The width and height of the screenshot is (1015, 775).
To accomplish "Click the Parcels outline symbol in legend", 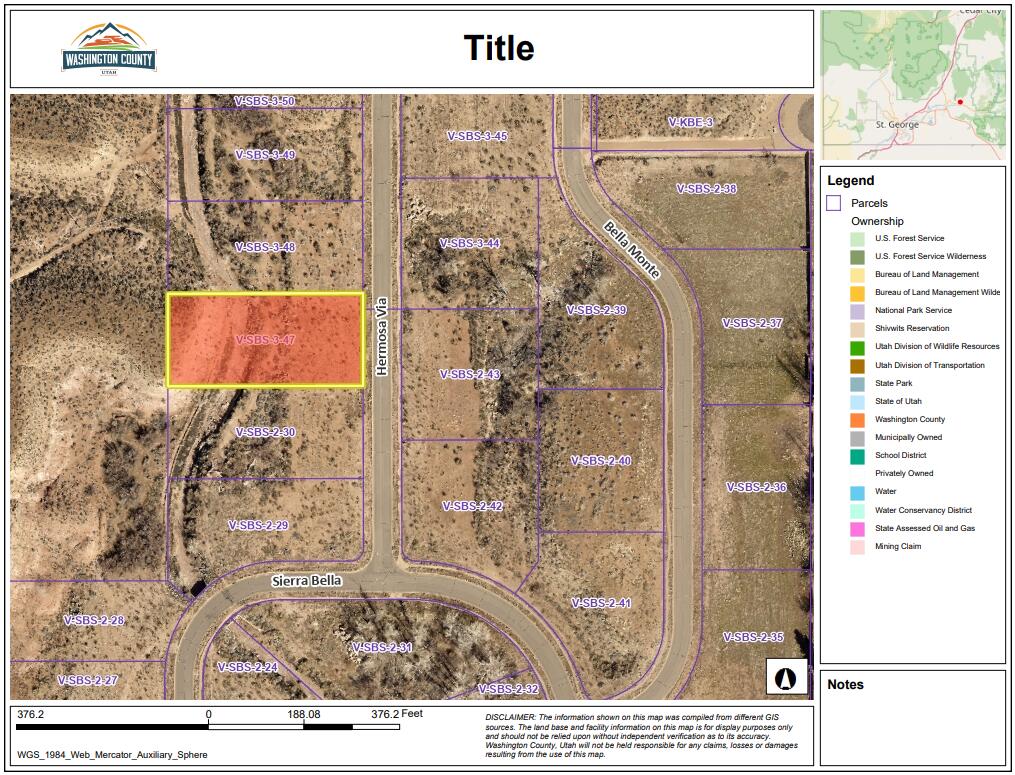I will point(833,203).
